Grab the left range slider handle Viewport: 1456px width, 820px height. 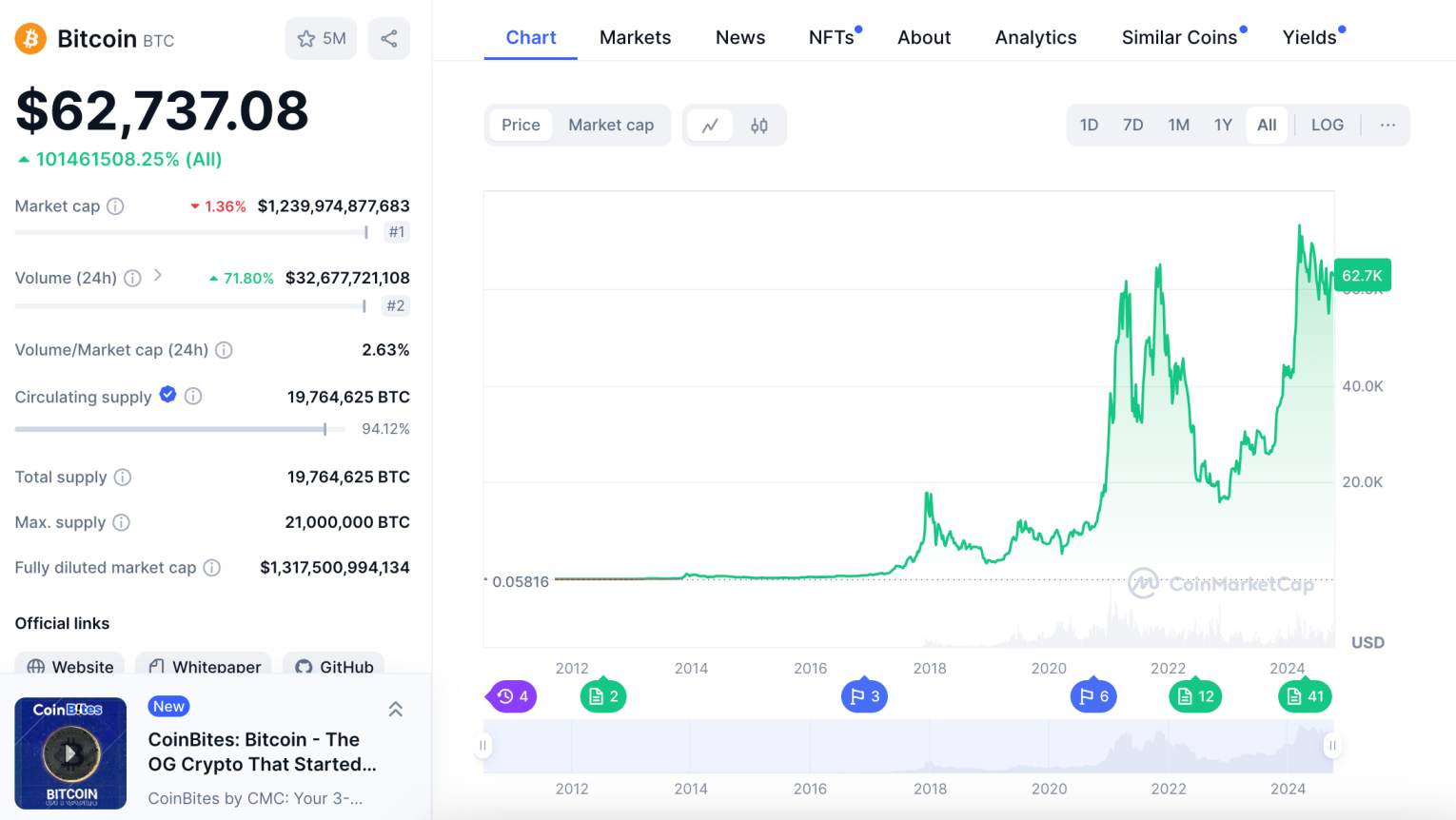(x=482, y=746)
